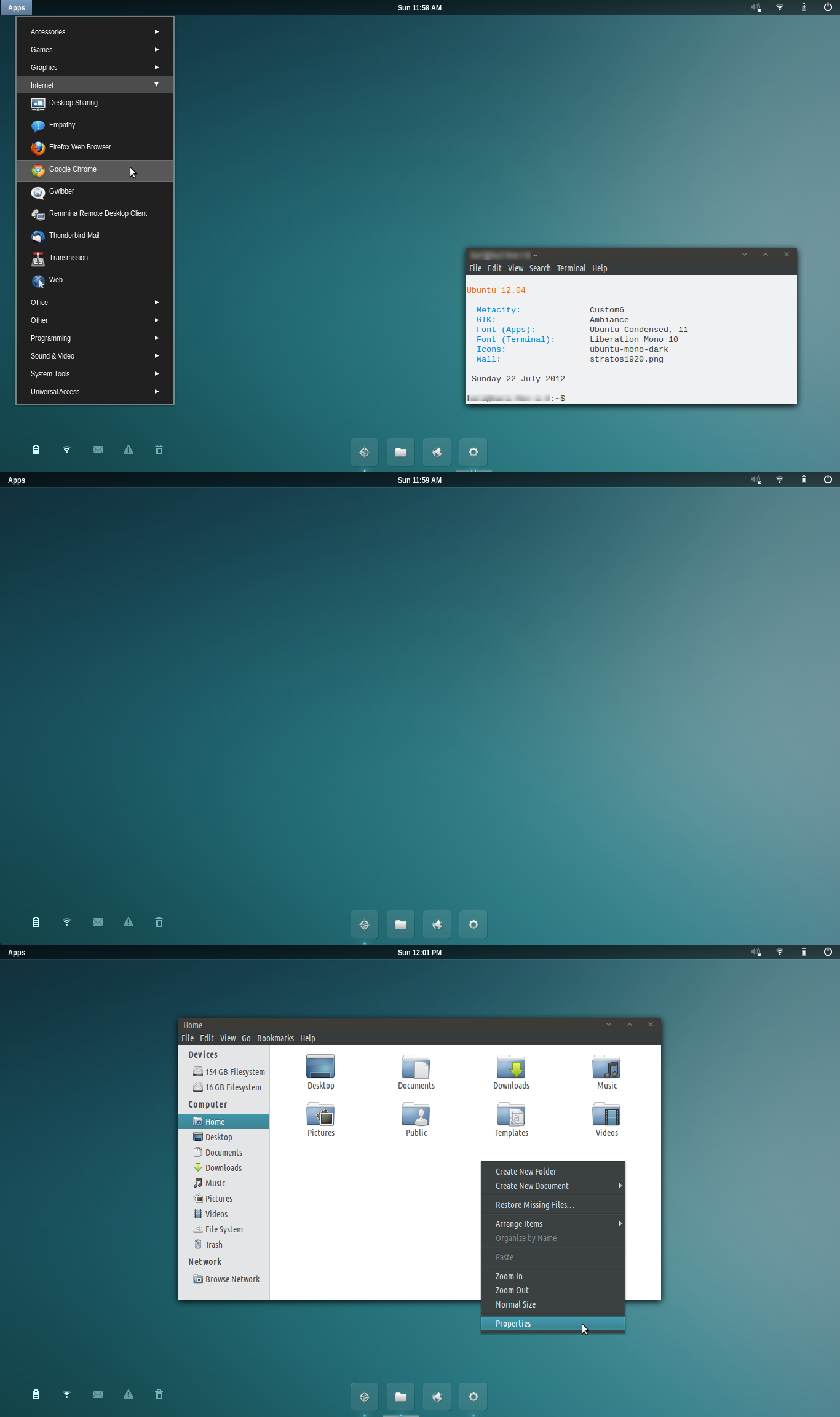Collapse the Internet category in Apps menu

pos(95,85)
